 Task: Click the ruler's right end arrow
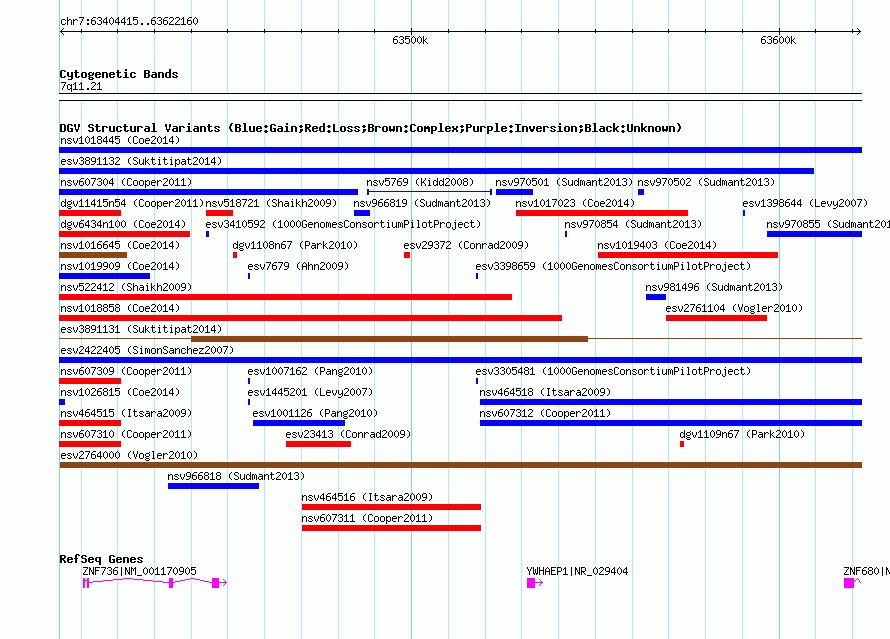[858, 31]
